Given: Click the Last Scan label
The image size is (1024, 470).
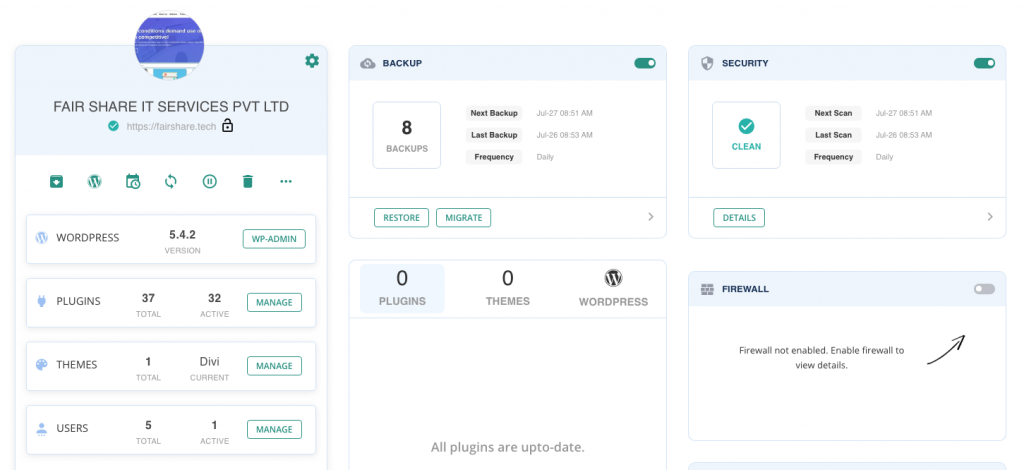Looking at the screenshot, I should [x=833, y=135].
